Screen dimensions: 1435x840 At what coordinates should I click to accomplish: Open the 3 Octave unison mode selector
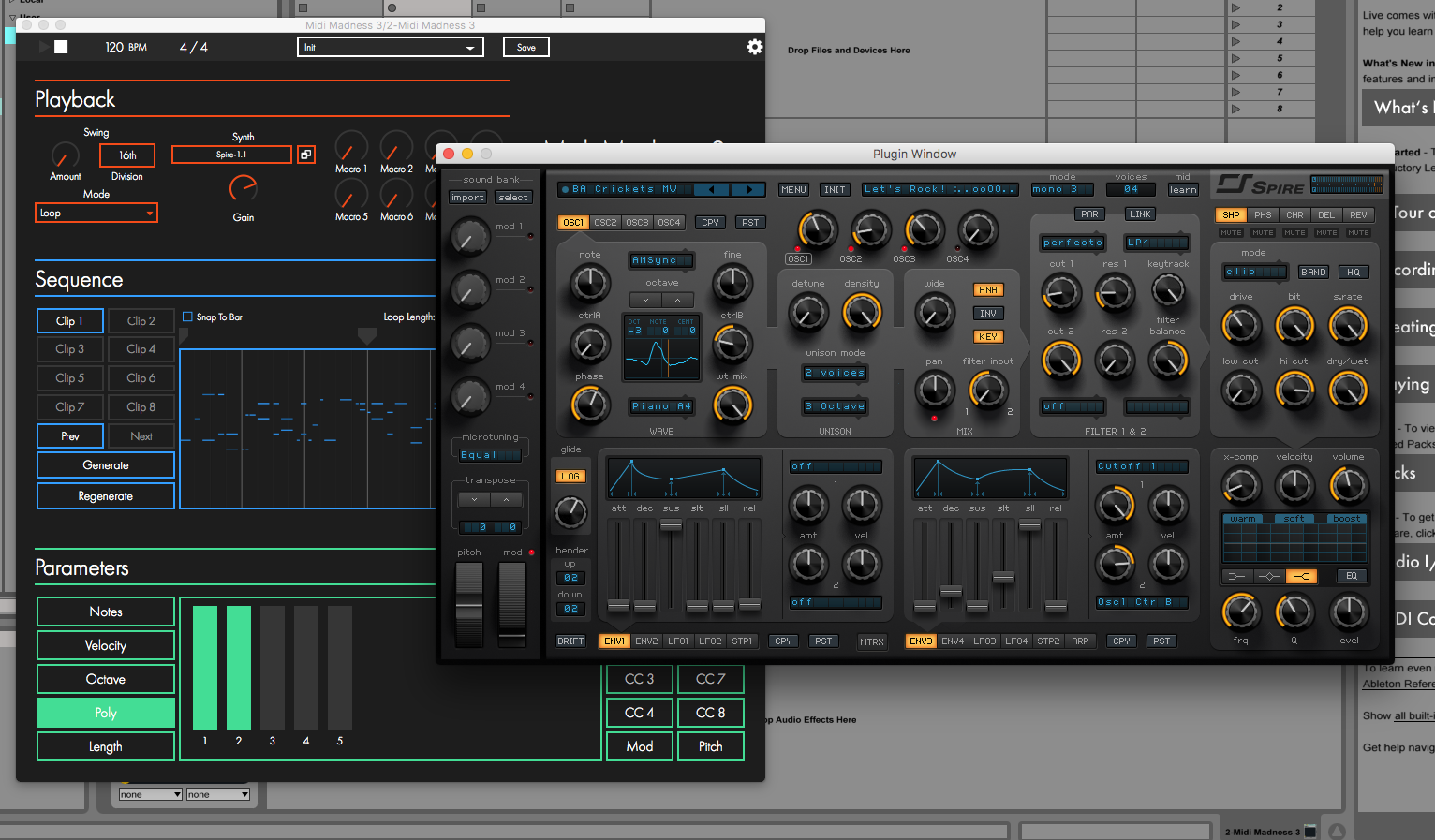[835, 406]
